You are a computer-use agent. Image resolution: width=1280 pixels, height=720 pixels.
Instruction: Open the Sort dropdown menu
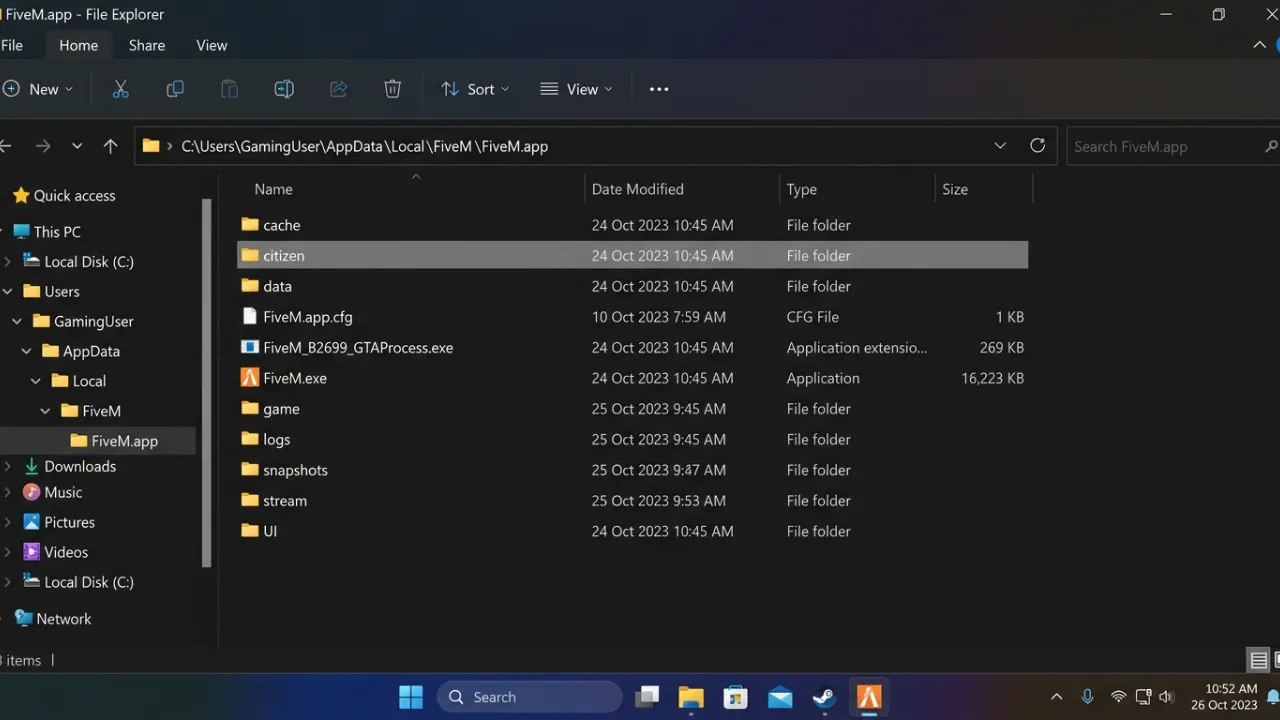click(476, 89)
